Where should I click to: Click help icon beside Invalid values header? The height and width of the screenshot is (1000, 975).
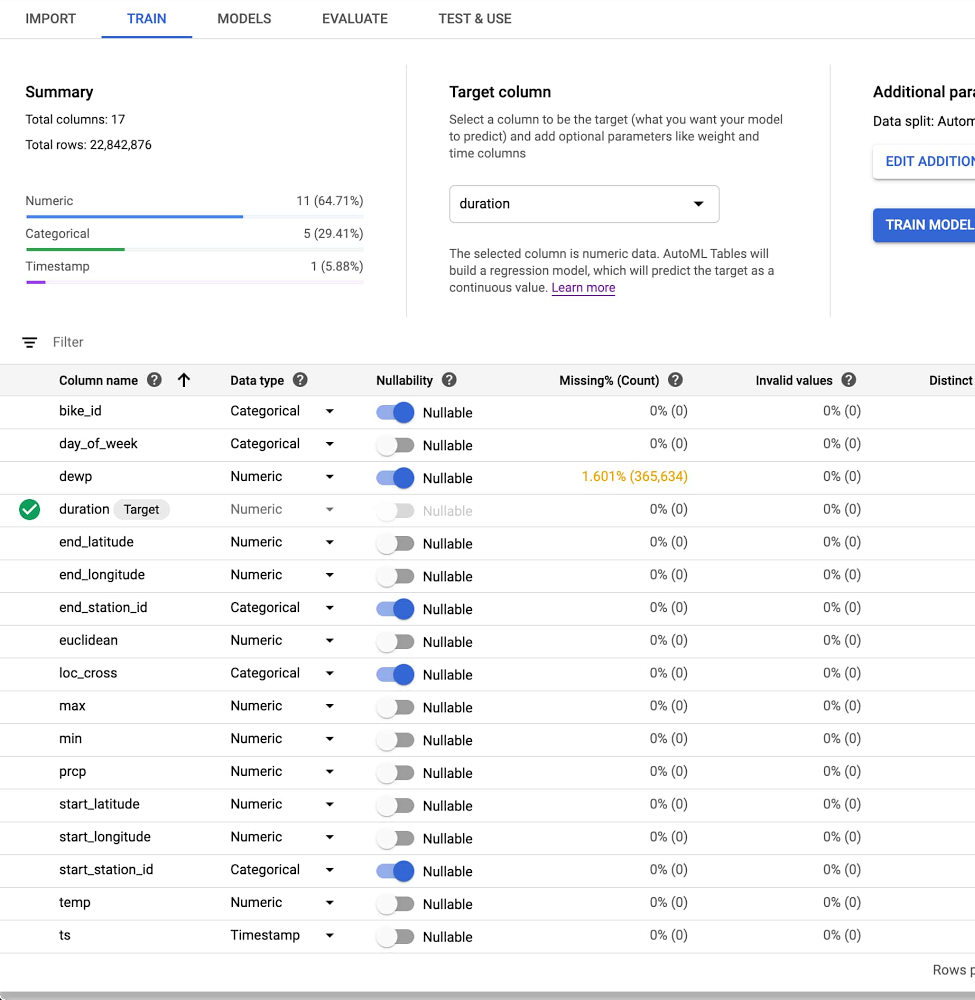[x=849, y=380]
